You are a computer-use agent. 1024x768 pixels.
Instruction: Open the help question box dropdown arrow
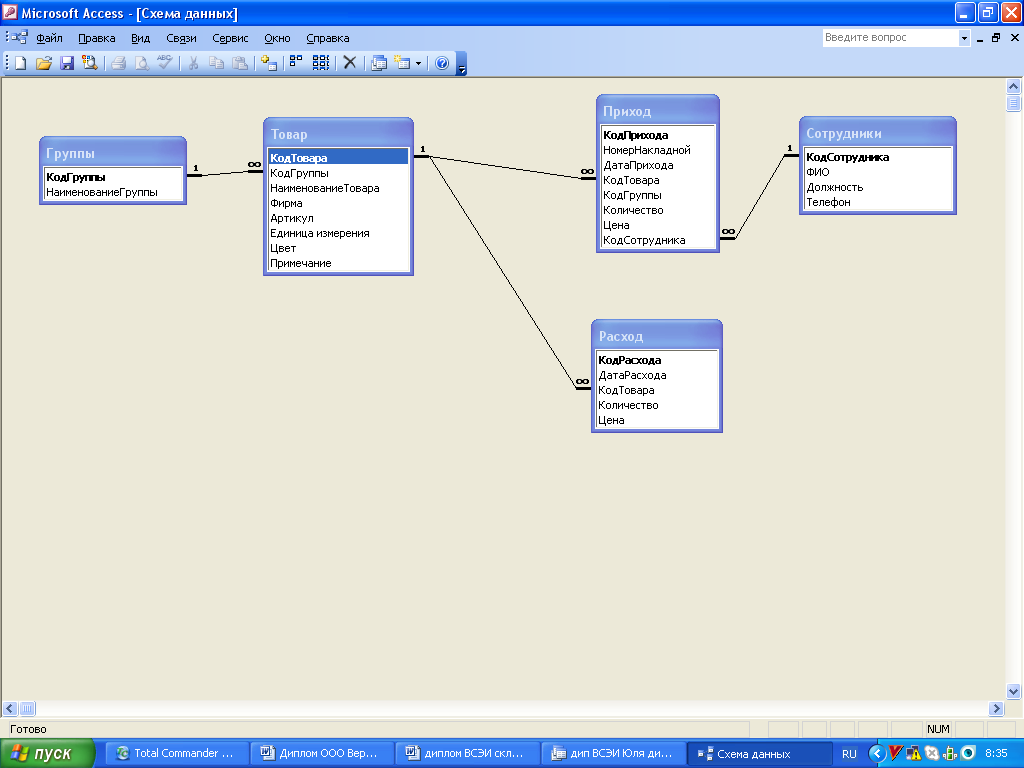964,38
